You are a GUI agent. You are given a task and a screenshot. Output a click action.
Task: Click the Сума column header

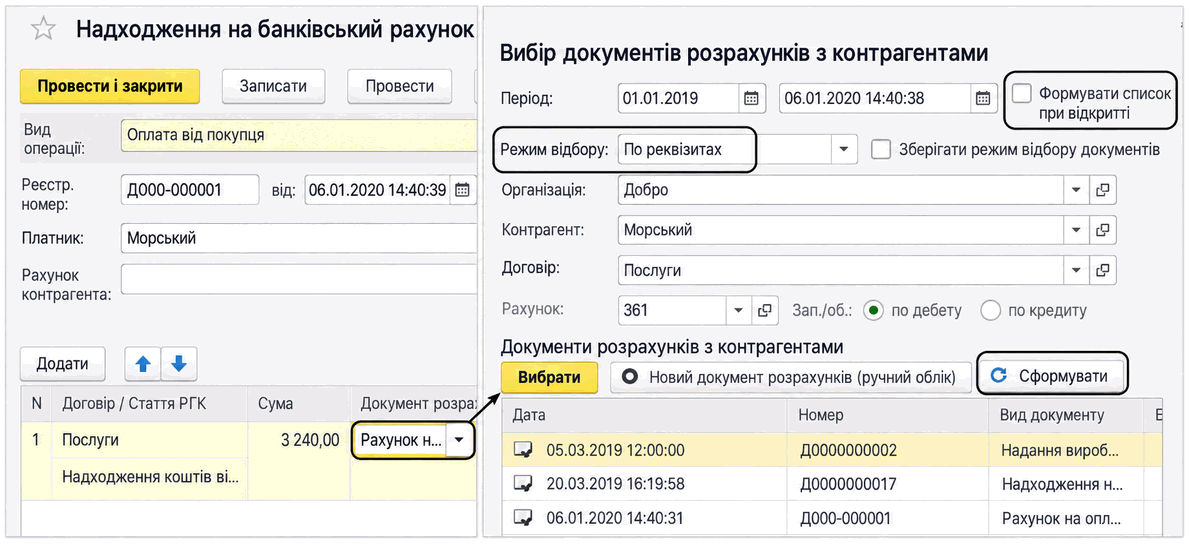pos(299,403)
